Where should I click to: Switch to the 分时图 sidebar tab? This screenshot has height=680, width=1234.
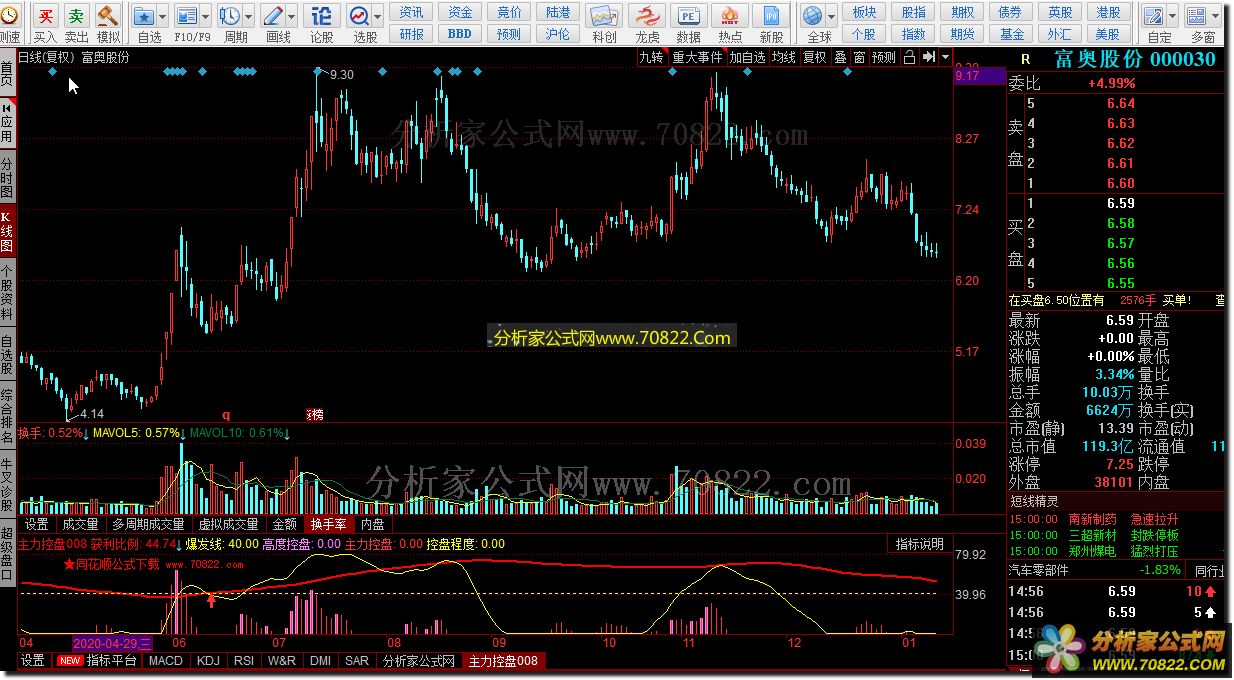[x=7, y=177]
